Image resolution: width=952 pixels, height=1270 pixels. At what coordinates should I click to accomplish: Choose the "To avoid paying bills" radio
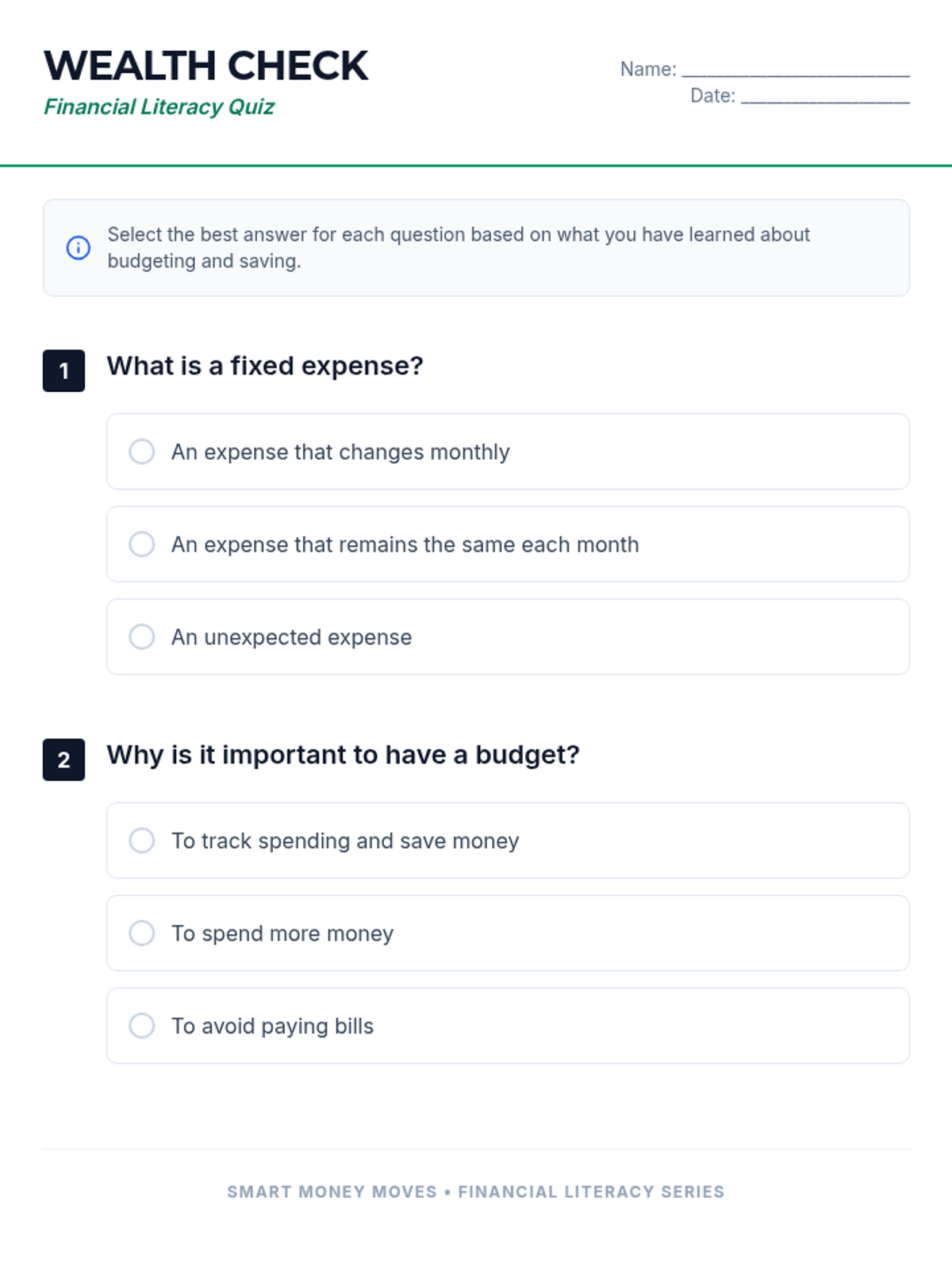click(x=142, y=1026)
